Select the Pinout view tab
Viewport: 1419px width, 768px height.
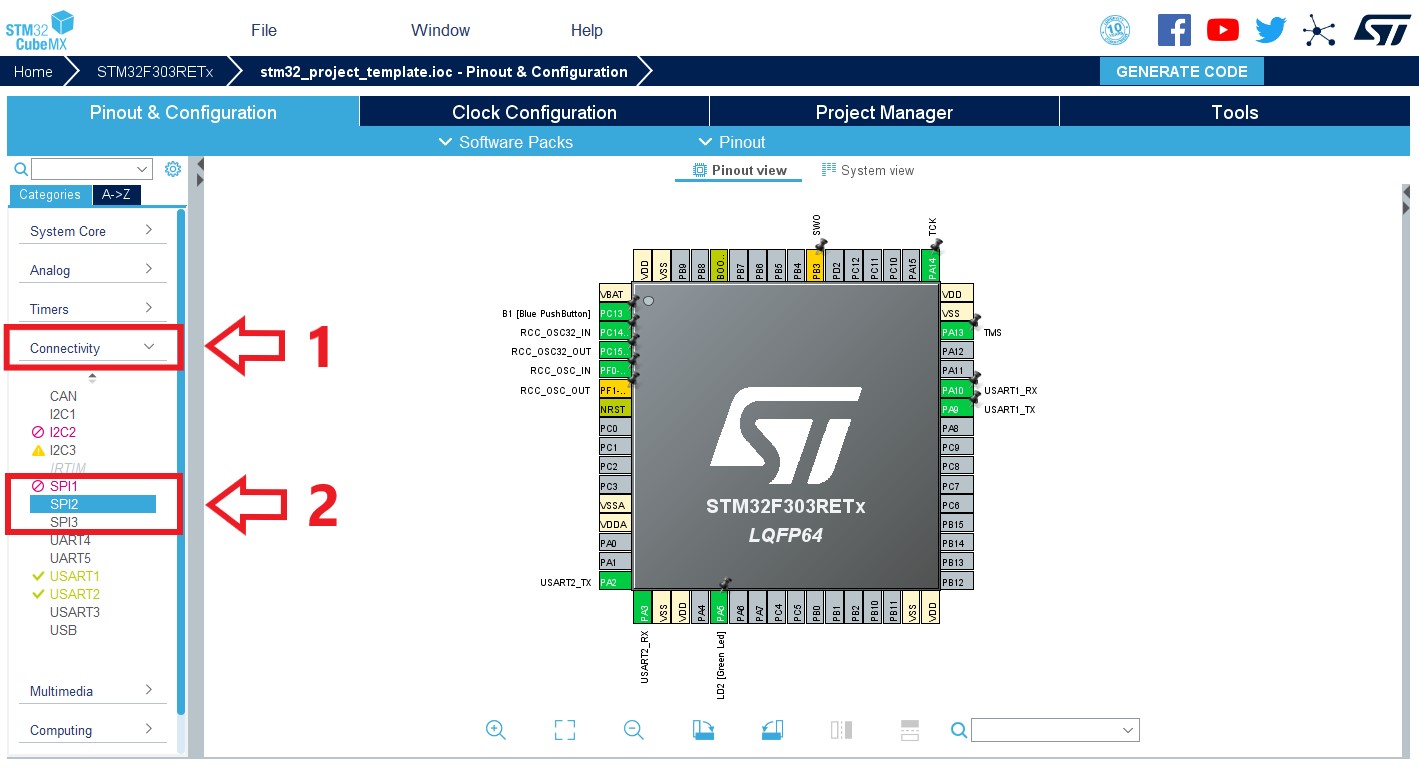[740, 170]
